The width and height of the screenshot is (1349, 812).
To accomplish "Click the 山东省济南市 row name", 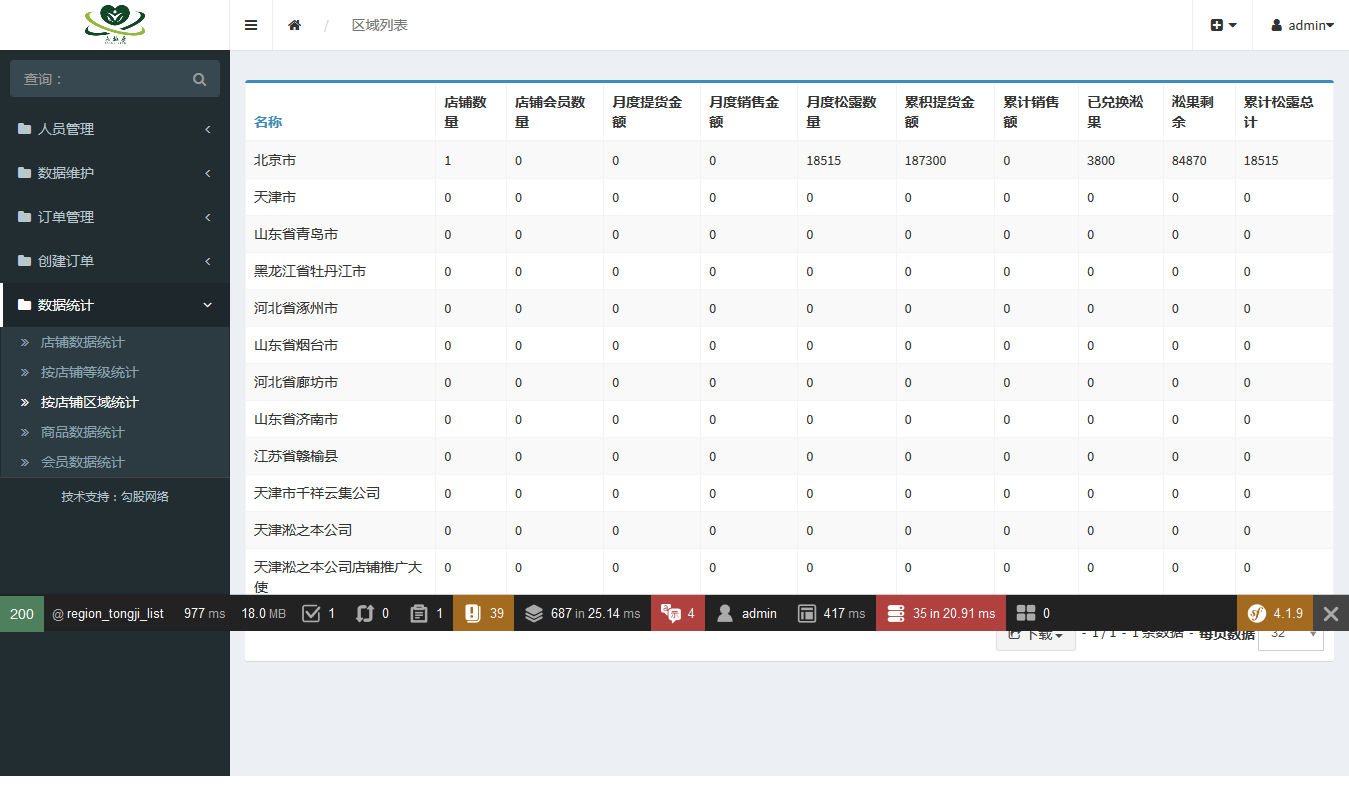I will click(x=296, y=419).
